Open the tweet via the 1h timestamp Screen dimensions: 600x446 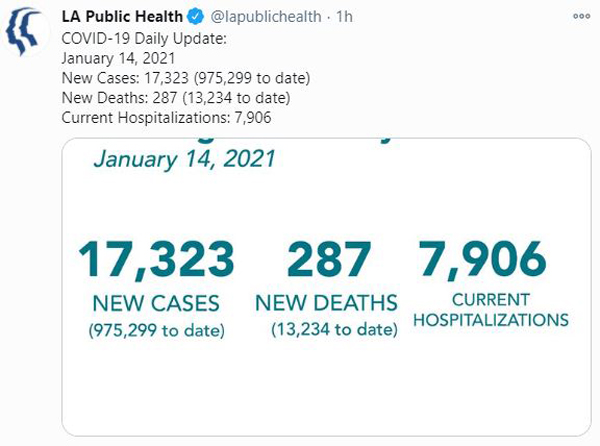pyautogui.click(x=344, y=16)
